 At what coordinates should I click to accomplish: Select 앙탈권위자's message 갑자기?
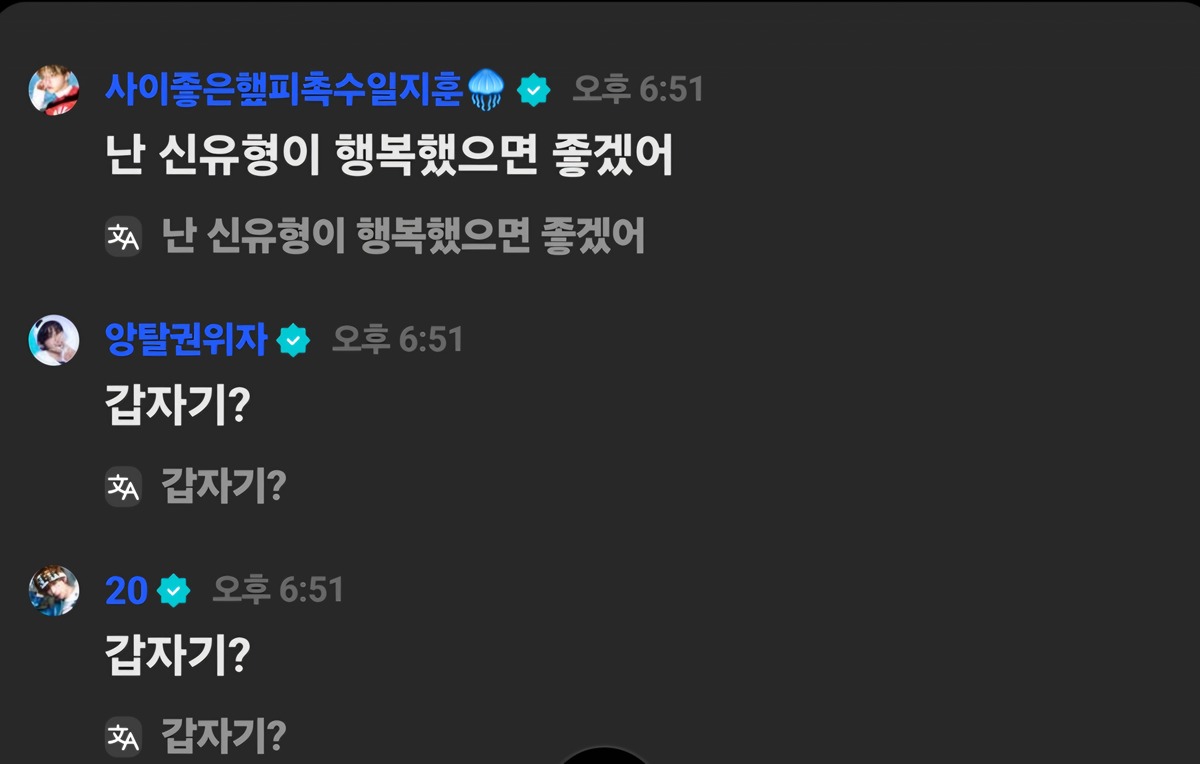point(177,407)
